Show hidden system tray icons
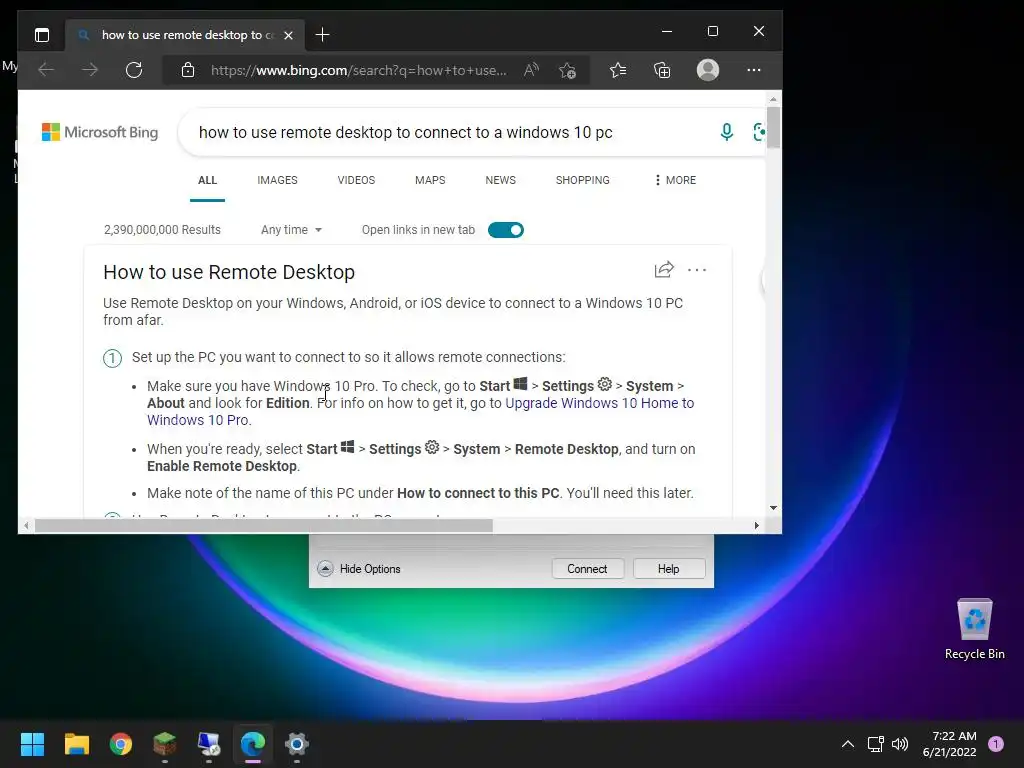This screenshot has height=768, width=1024. click(x=848, y=744)
